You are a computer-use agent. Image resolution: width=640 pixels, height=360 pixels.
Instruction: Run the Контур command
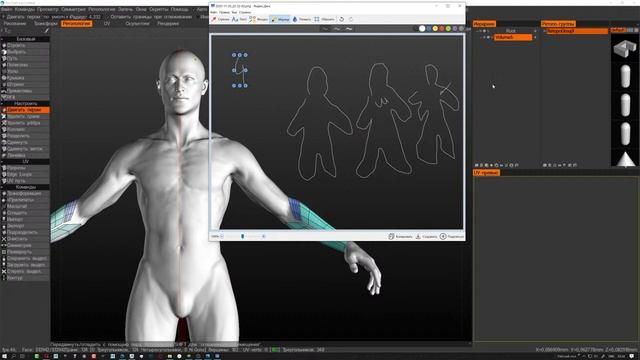coord(25,278)
